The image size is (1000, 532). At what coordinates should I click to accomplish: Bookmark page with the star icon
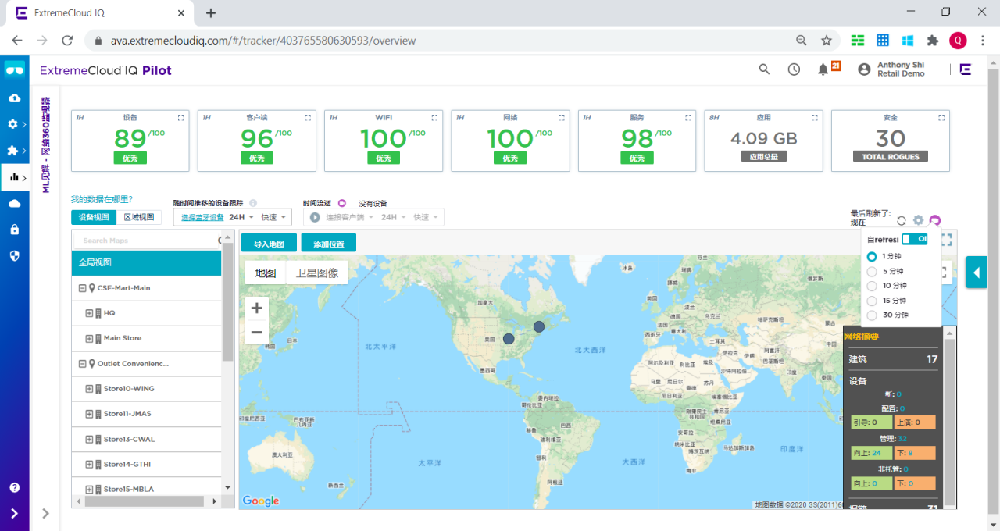pyautogui.click(x=827, y=40)
